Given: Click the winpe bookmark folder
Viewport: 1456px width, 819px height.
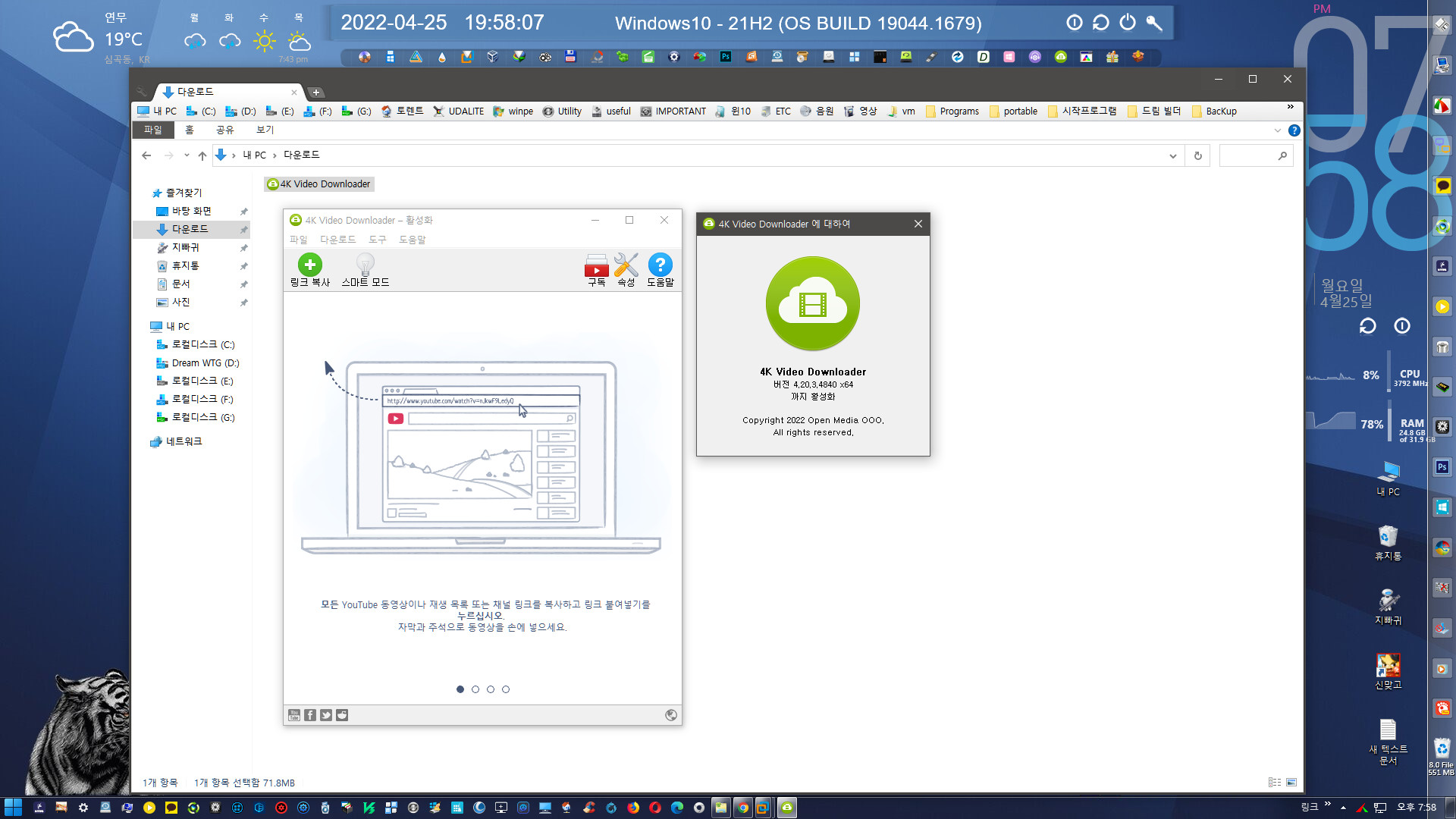Looking at the screenshot, I should click(x=513, y=111).
